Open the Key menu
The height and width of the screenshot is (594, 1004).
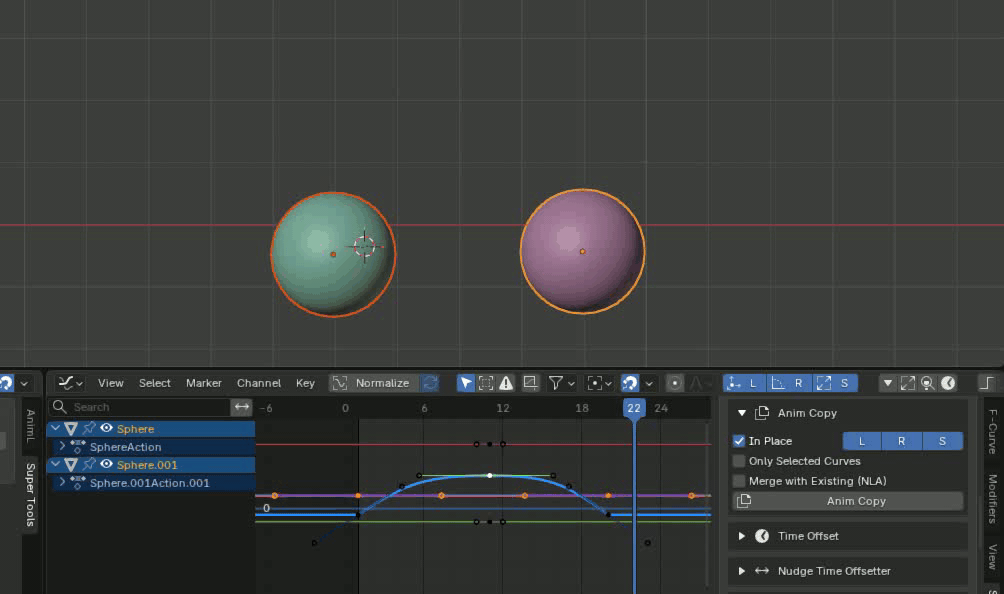click(305, 383)
